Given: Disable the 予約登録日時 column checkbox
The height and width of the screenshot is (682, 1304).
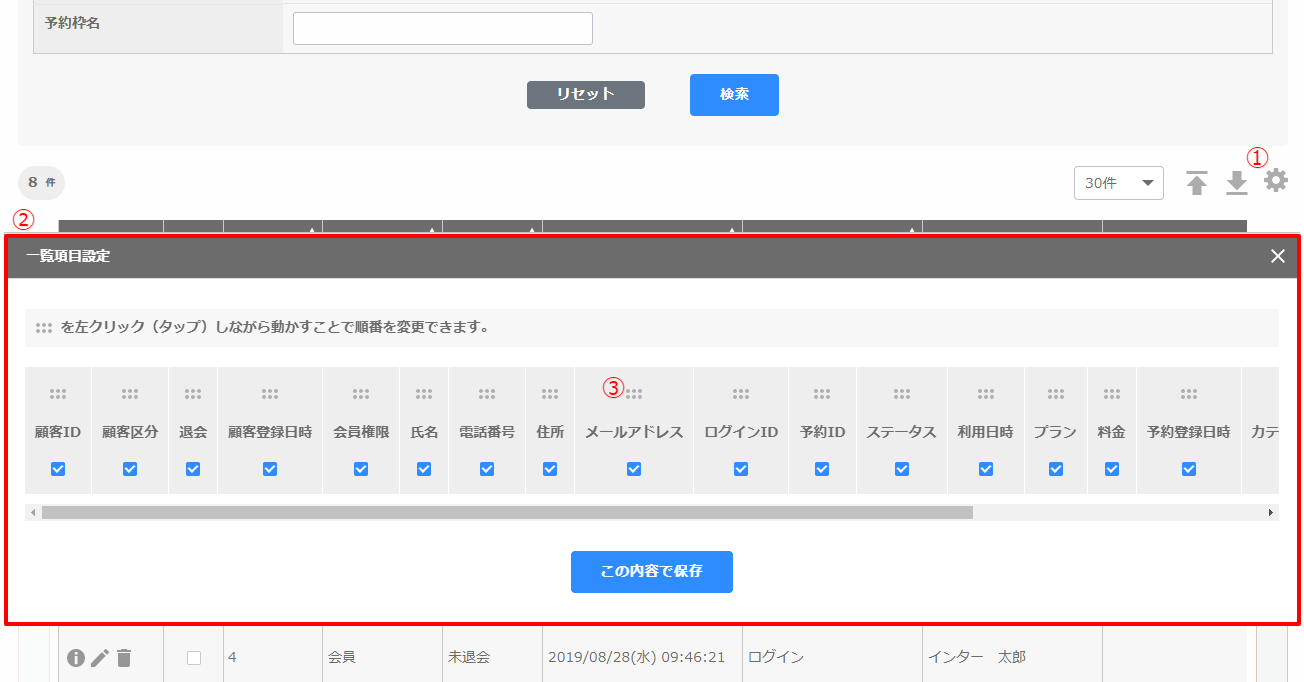Looking at the screenshot, I should [x=1188, y=468].
